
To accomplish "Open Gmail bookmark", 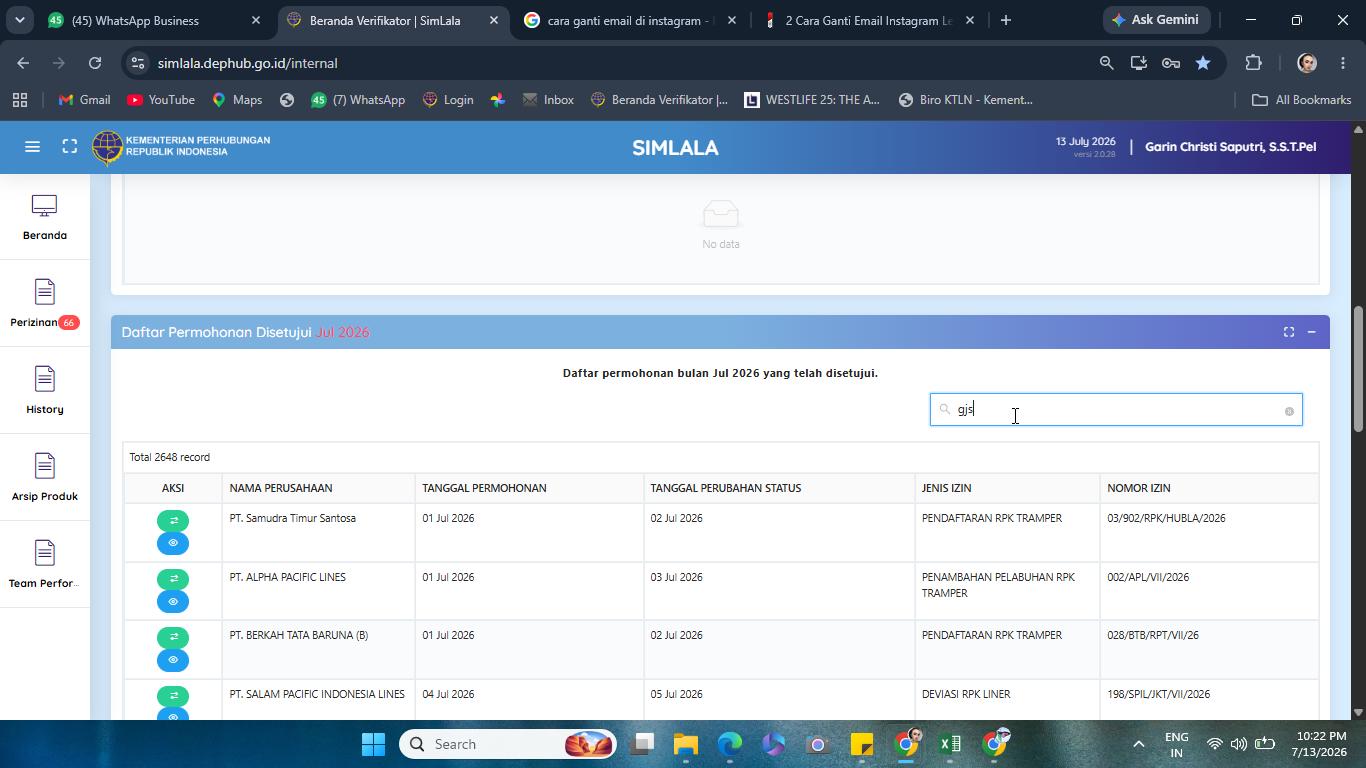I will click(x=84, y=100).
